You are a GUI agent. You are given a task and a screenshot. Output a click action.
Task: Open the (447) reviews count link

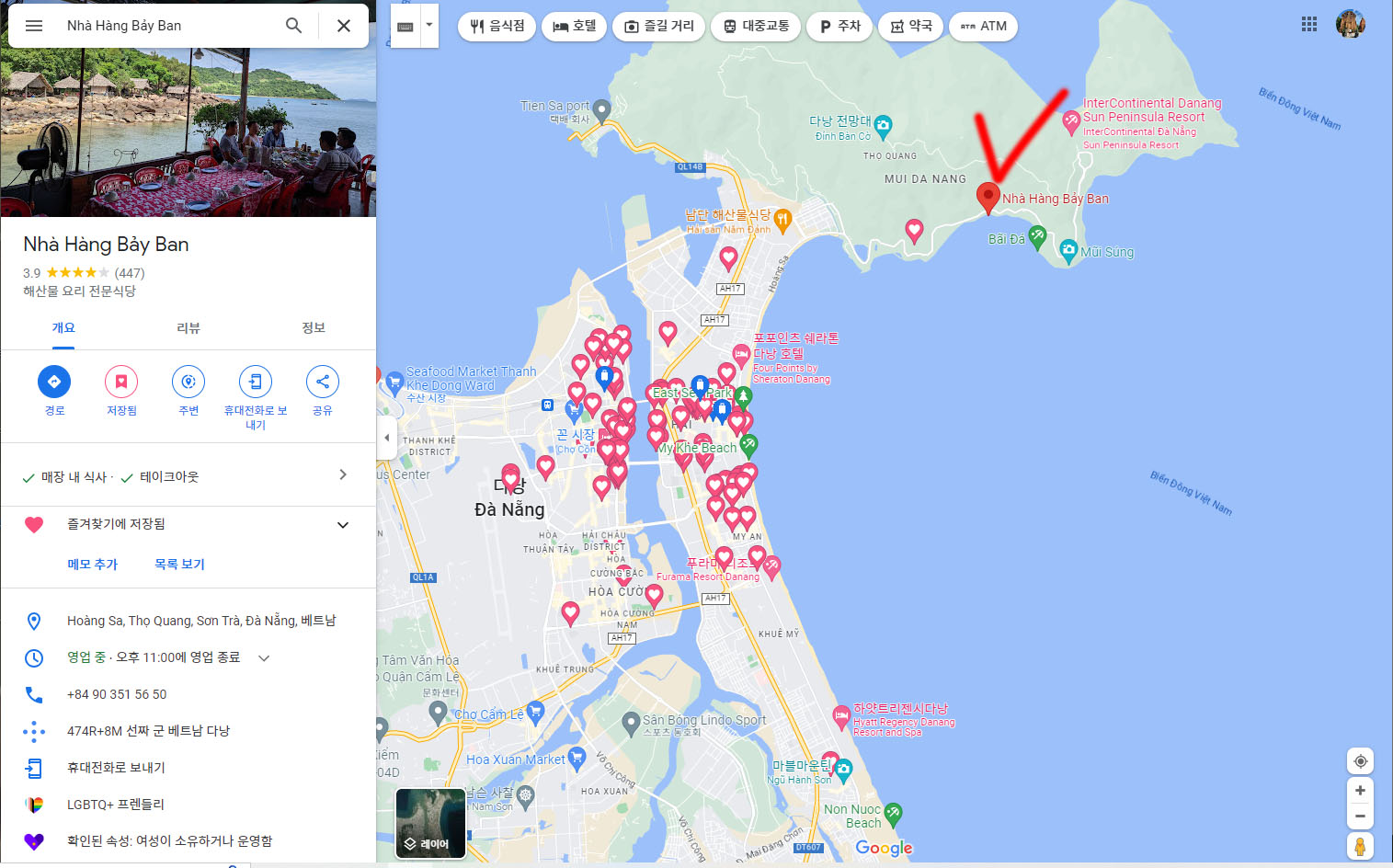click(x=130, y=273)
